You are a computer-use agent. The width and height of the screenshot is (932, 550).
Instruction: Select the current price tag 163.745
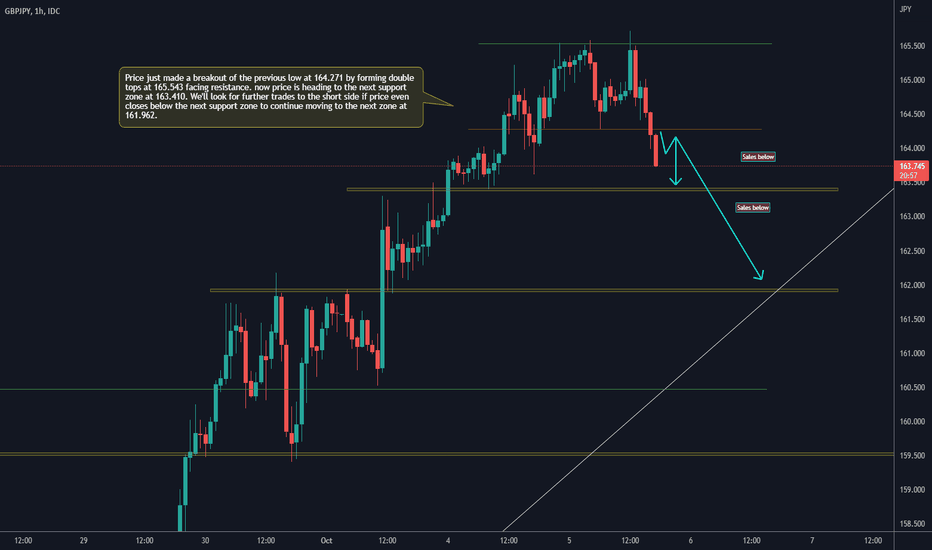[911, 171]
